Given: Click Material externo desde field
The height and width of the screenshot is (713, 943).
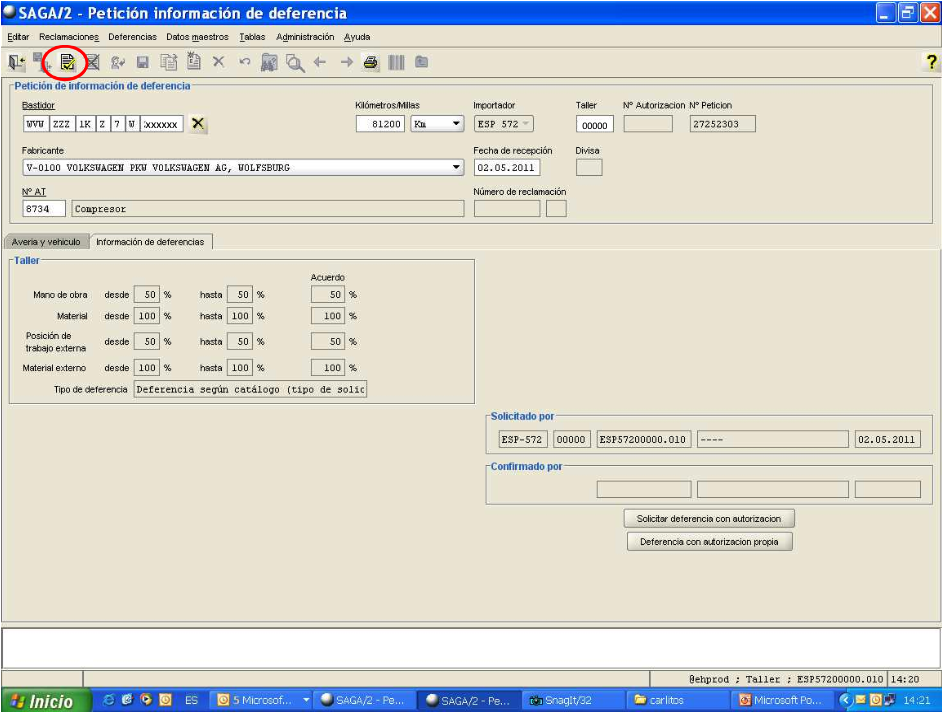Looking at the screenshot, I should (x=147, y=367).
